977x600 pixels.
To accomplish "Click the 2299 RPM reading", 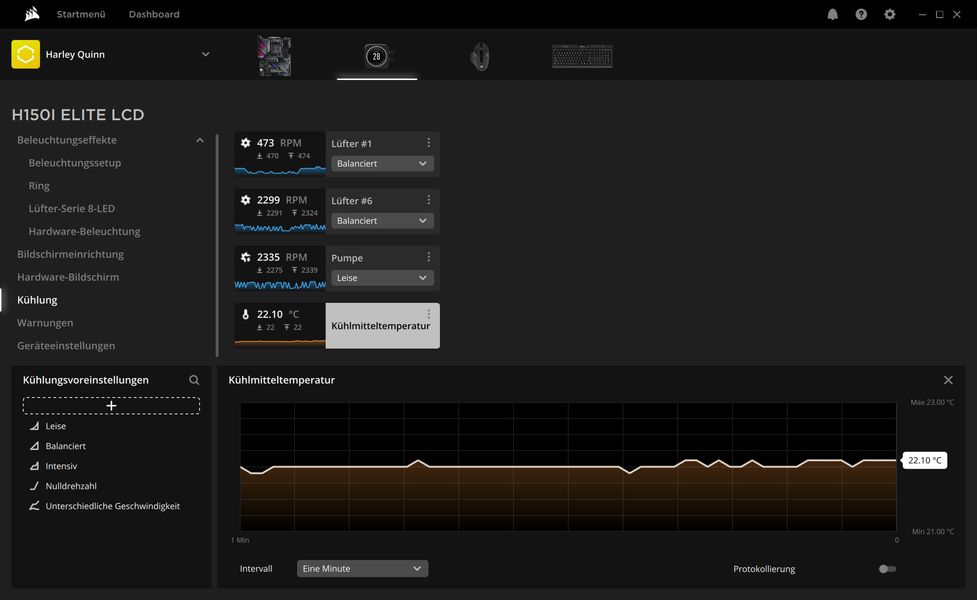I will coord(282,200).
